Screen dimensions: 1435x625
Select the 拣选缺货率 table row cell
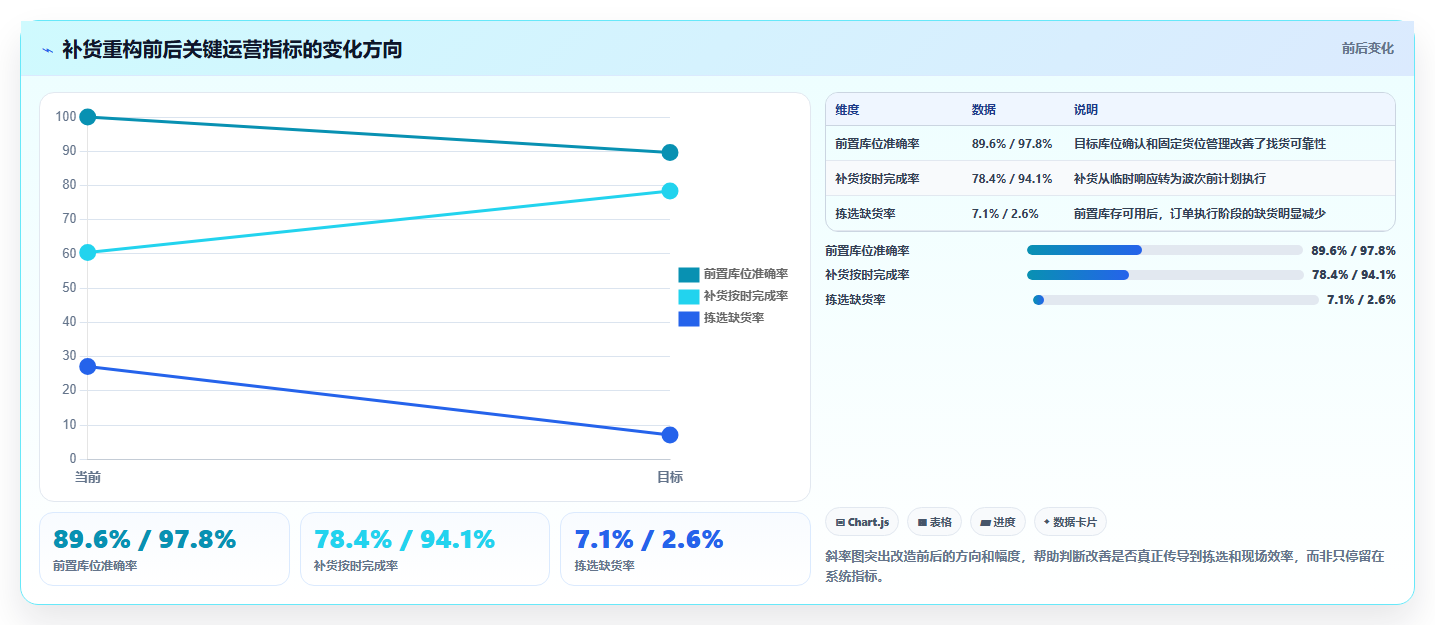coord(865,213)
